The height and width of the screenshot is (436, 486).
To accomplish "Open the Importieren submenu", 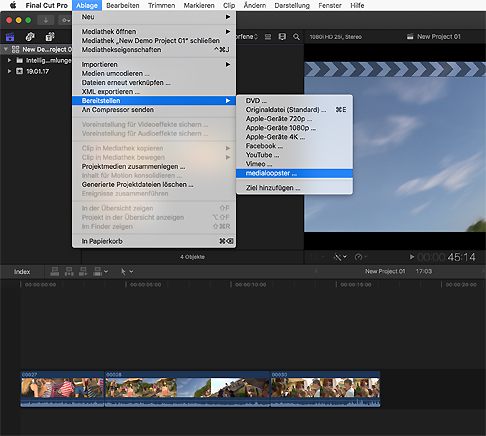I will 154,64.
